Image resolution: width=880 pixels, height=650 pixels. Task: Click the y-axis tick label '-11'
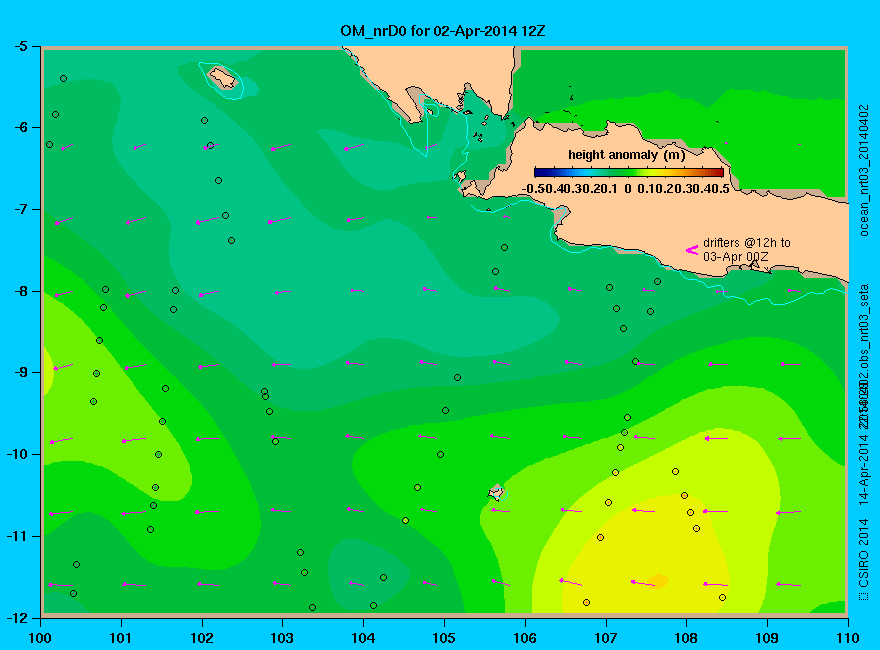[x=18, y=536]
